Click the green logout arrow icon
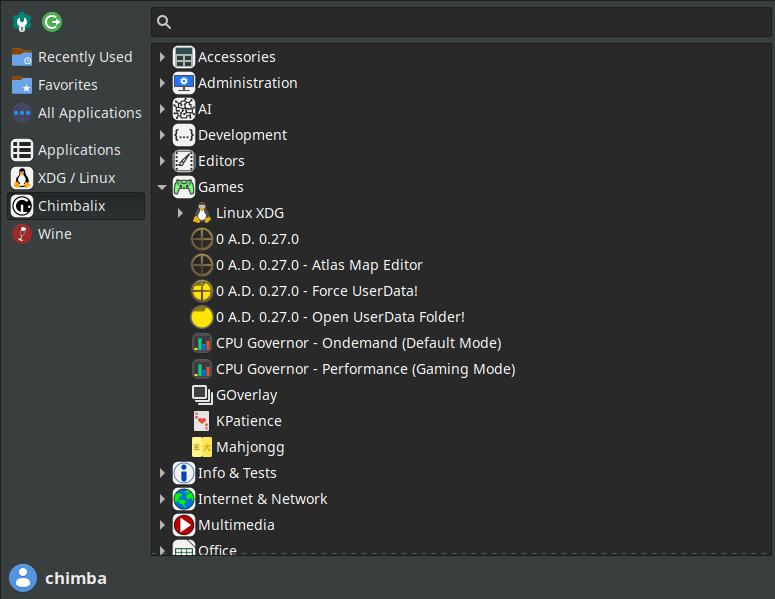The height and width of the screenshot is (599, 775). coord(52,21)
